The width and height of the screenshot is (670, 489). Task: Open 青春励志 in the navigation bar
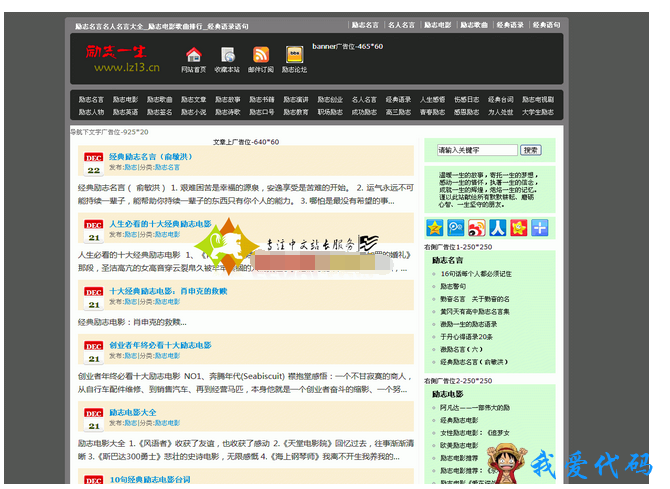[x=432, y=112]
